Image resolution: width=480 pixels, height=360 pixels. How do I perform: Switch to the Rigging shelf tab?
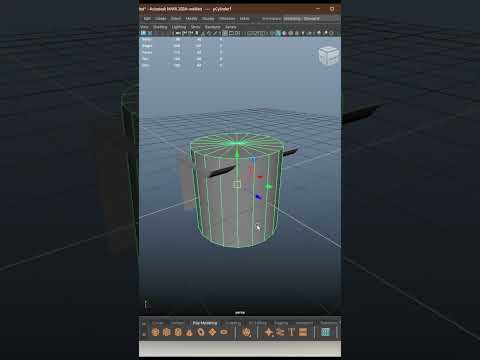click(281, 323)
